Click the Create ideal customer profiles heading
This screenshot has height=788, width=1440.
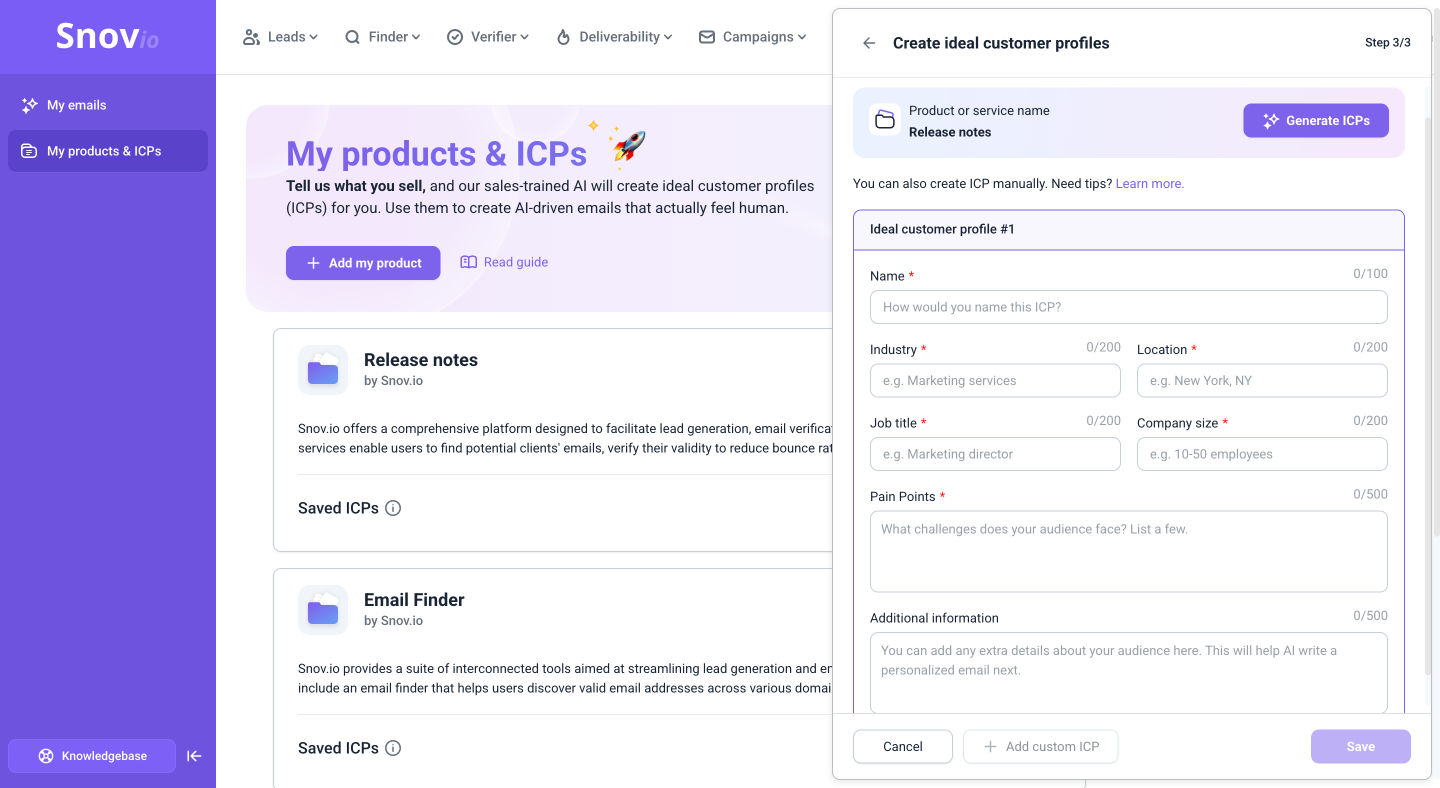pos(1001,43)
